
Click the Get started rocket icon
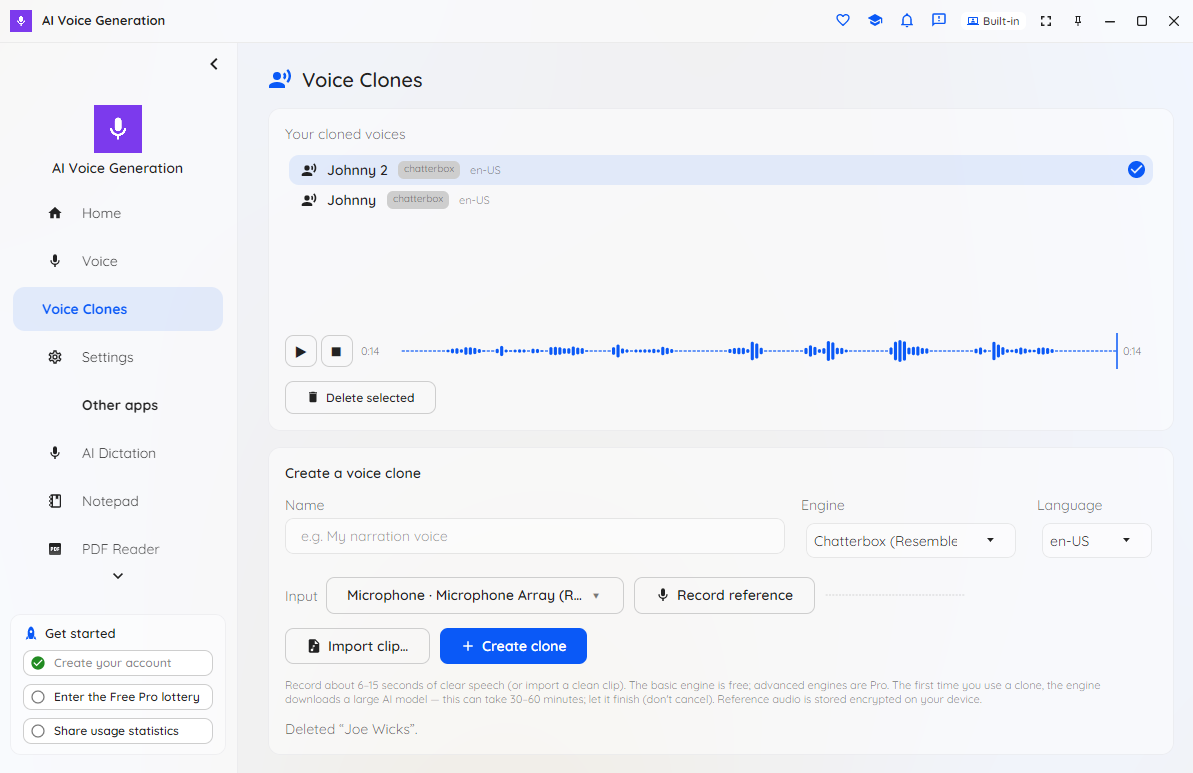point(31,633)
